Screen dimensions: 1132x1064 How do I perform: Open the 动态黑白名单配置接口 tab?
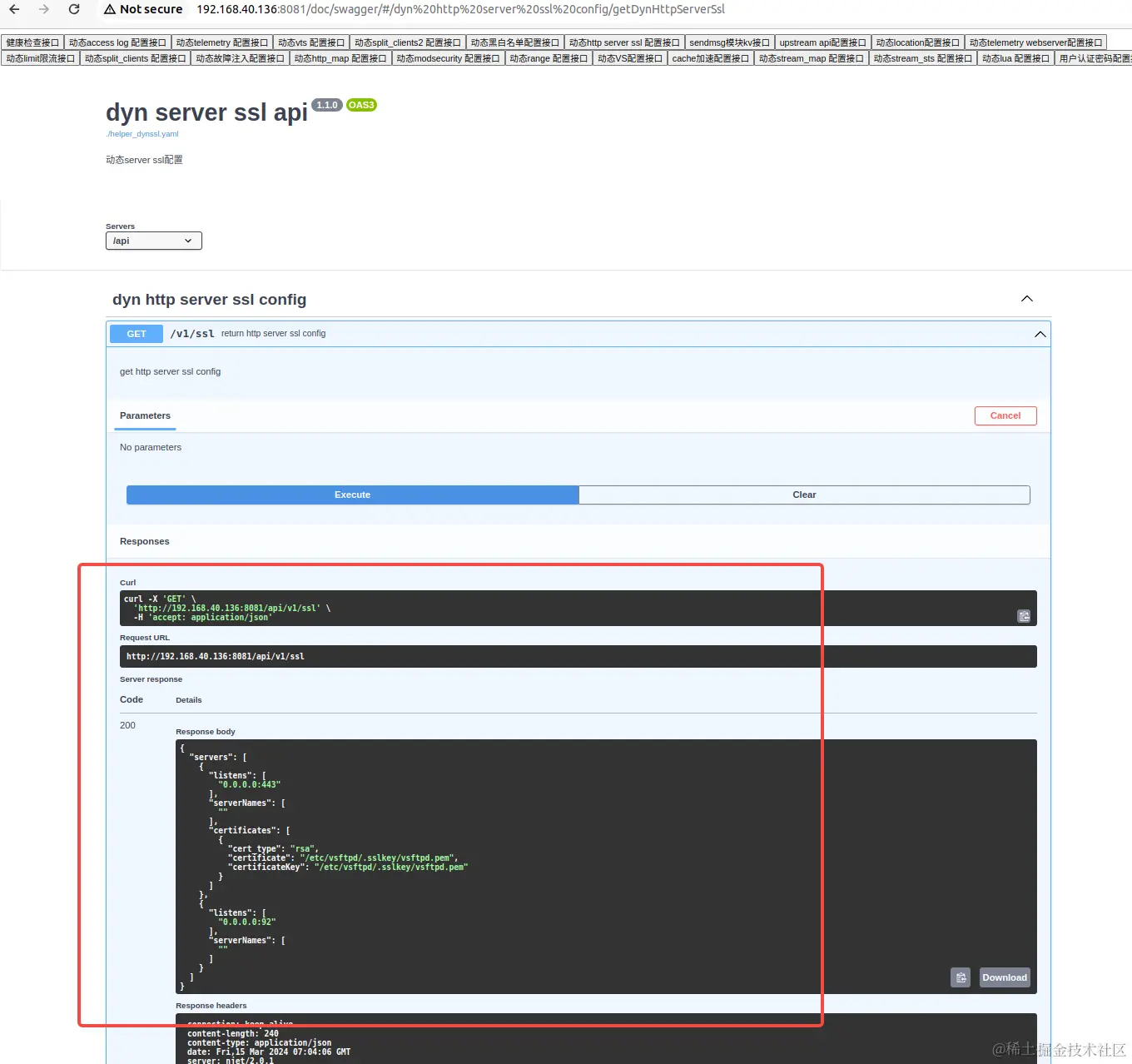515,42
